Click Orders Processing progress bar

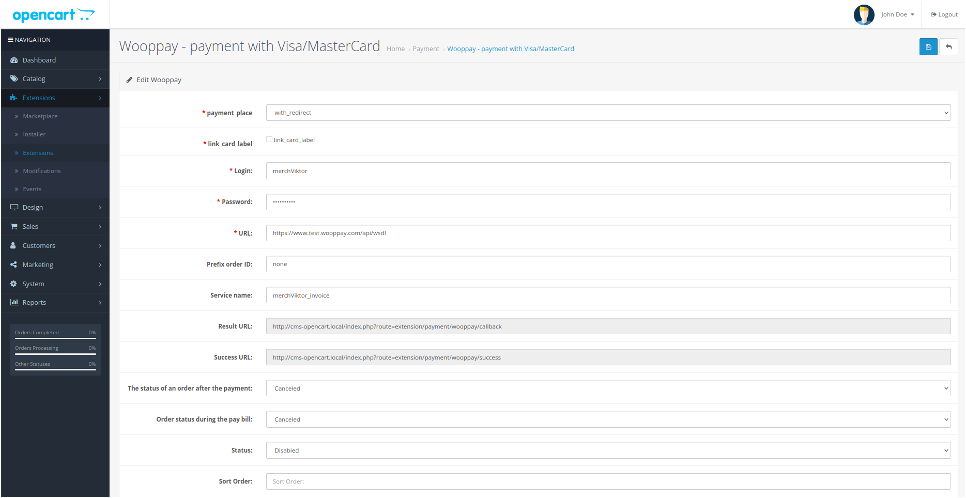click(x=55, y=354)
